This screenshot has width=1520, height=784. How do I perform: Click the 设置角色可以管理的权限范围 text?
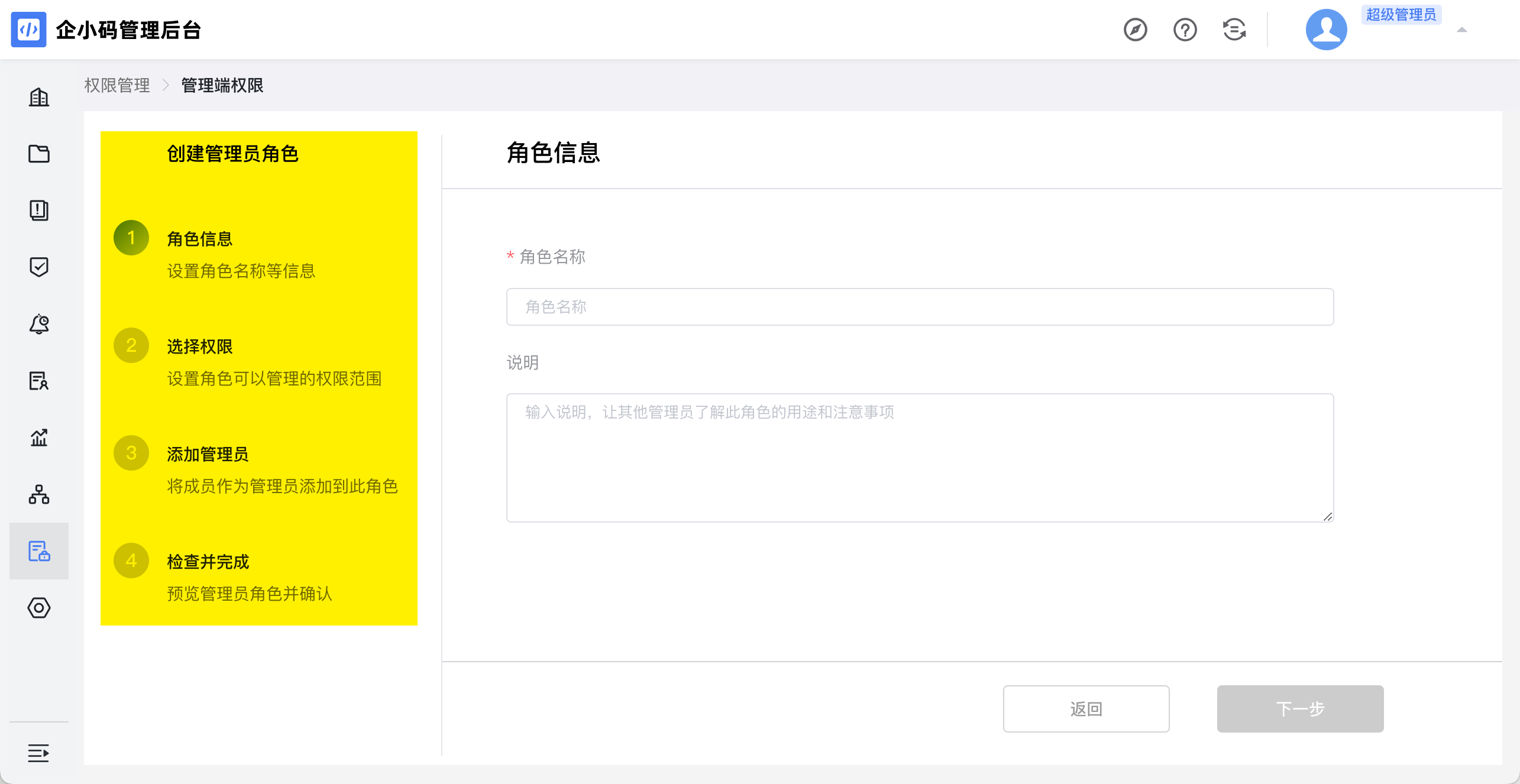point(274,378)
